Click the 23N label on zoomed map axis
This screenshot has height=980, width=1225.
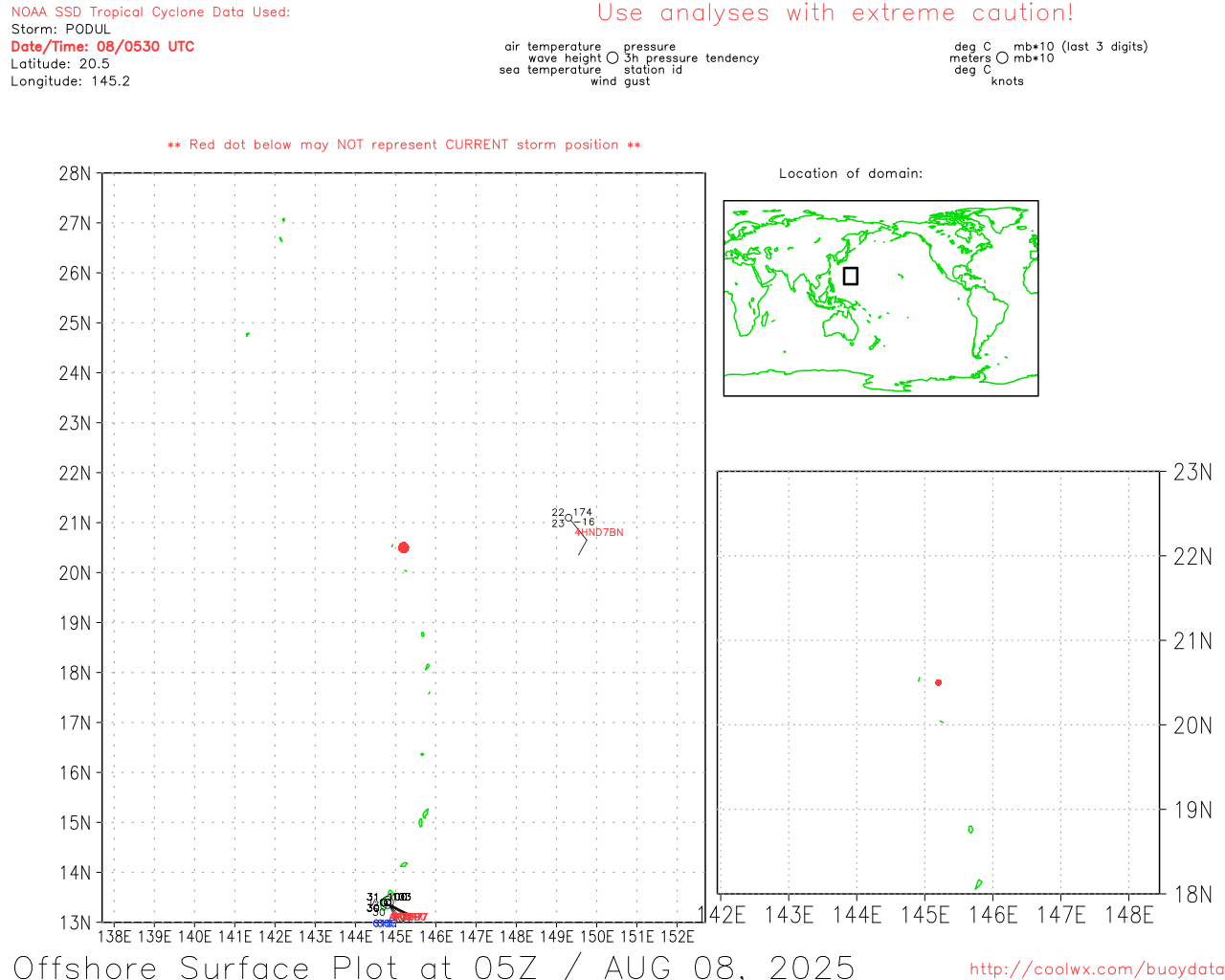(1193, 472)
